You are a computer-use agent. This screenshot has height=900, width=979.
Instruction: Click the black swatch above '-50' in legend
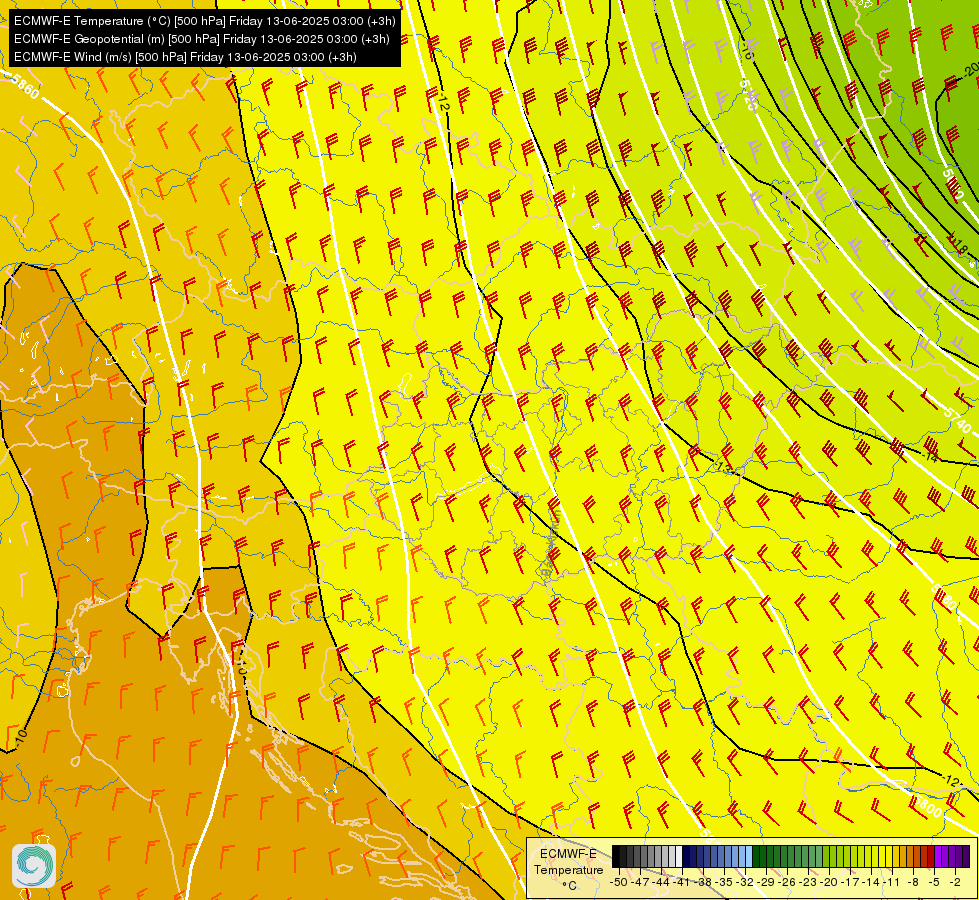pos(616,856)
